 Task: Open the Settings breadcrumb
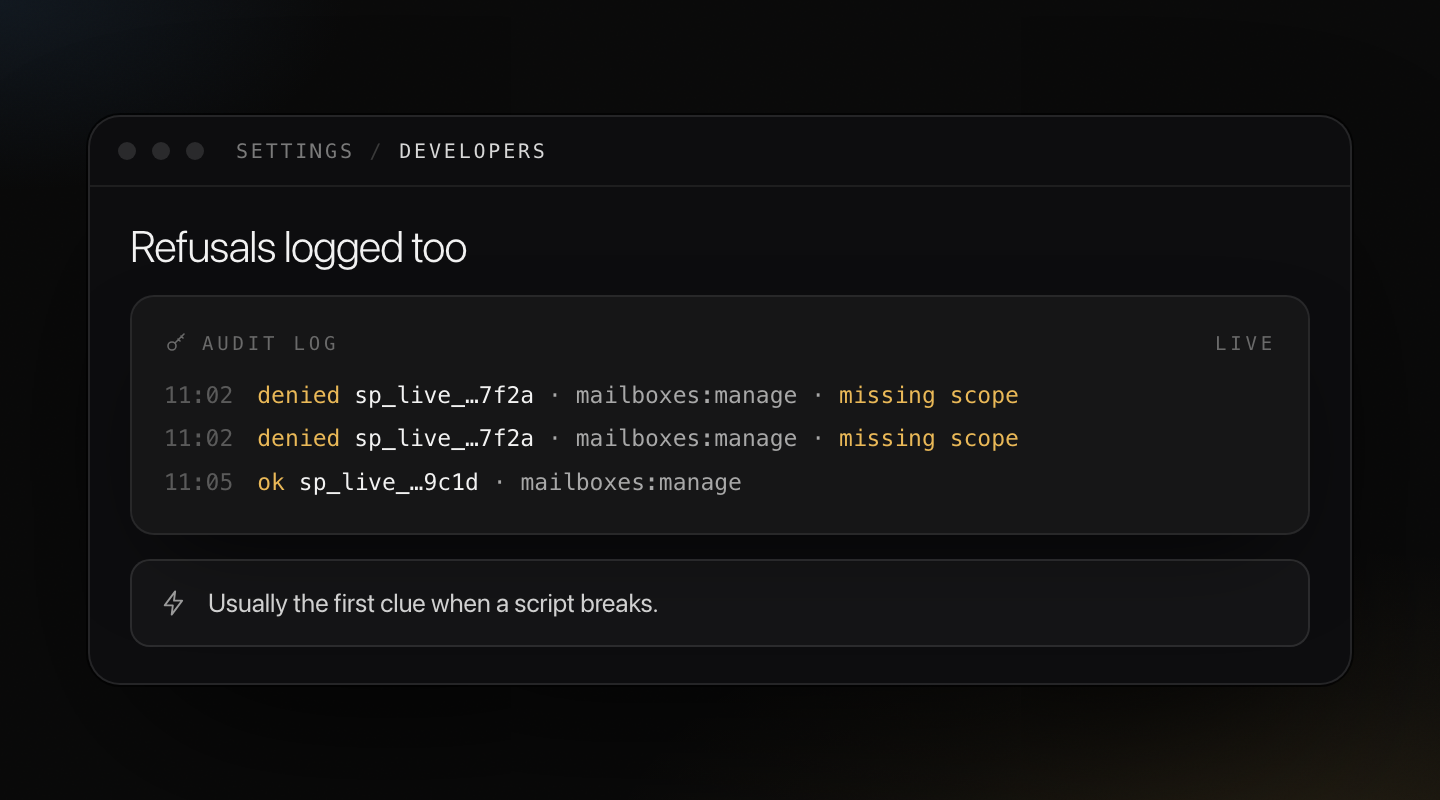[x=295, y=151]
